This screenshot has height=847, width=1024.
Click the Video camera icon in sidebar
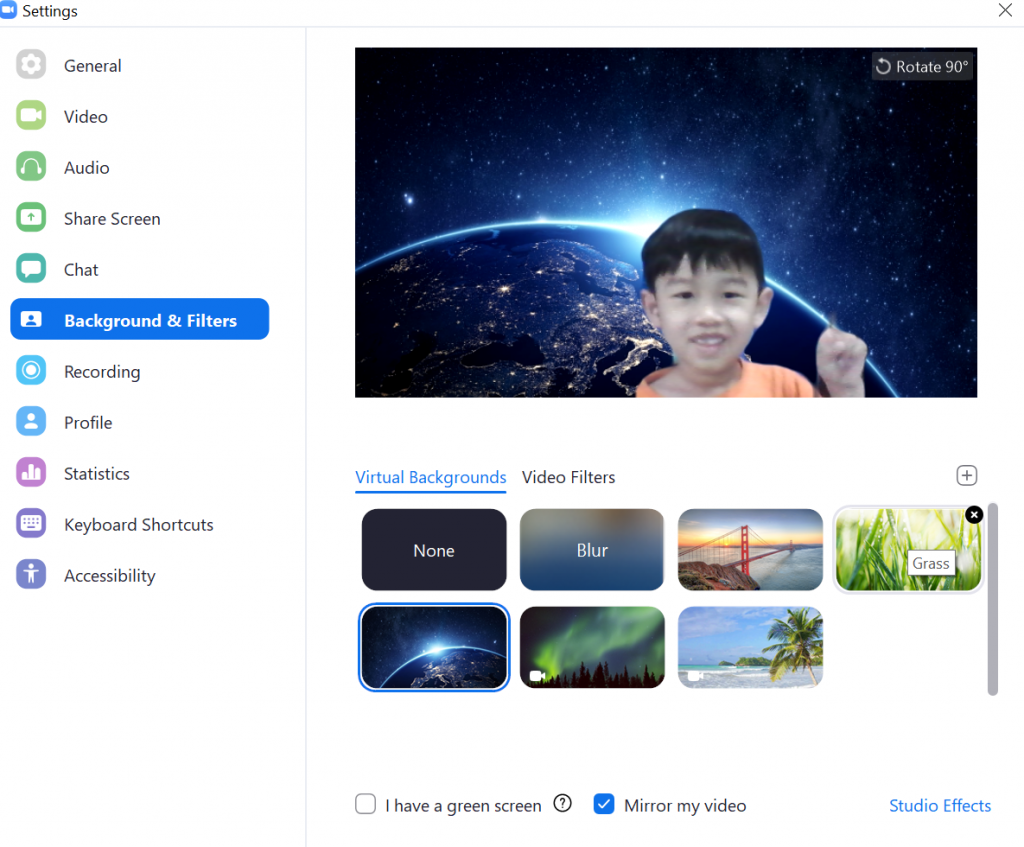coord(31,116)
